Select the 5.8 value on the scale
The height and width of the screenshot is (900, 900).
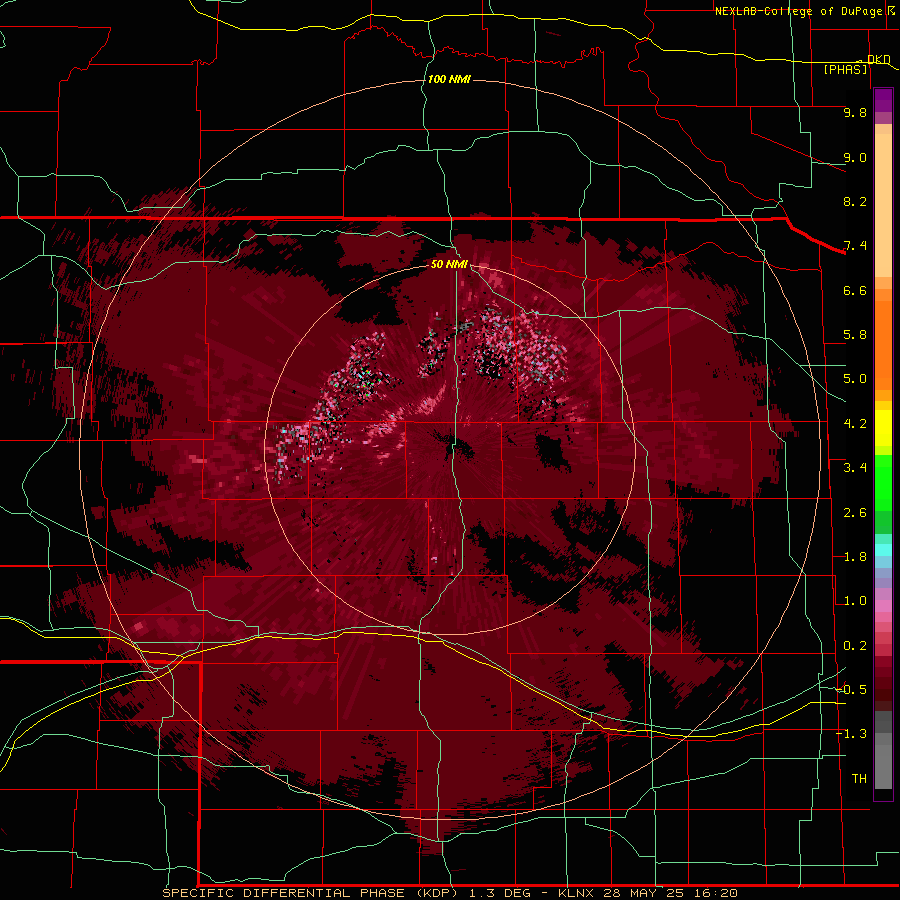pos(855,335)
